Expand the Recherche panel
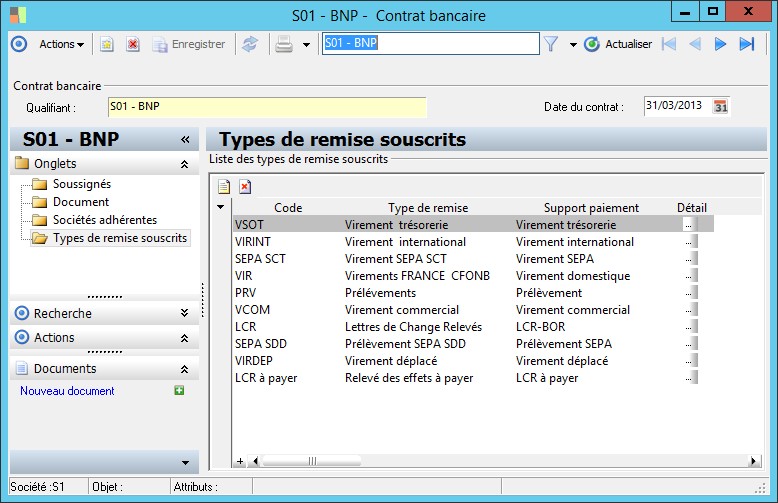778x503 pixels. (x=184, y=313)
